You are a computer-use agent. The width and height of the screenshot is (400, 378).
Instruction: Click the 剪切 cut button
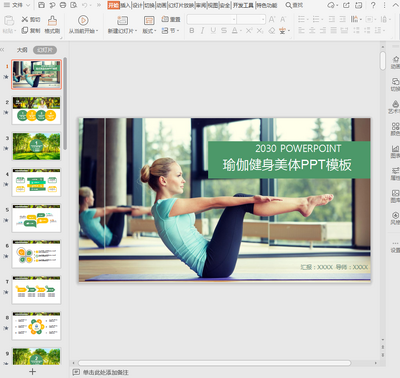point(31,19)
